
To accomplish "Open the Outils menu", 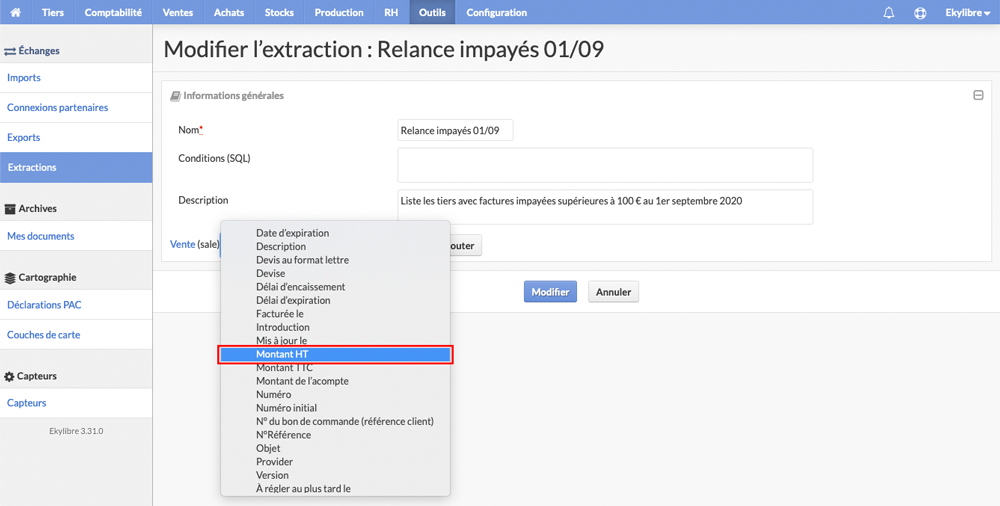I will click(x=432, y=12).
